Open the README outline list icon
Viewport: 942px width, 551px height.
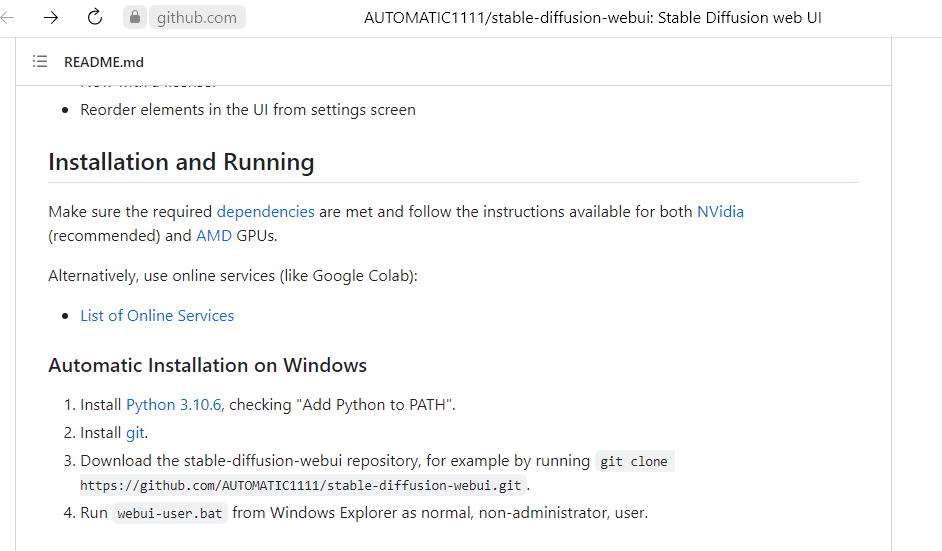coord(40,62)
